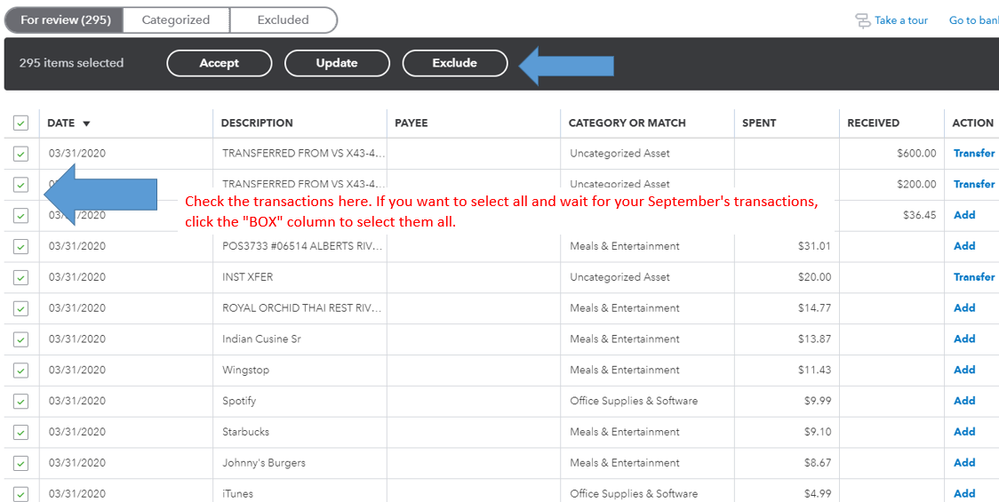Click Add on the $36.45 row
This screenshot has width=999, height=502.
tap(965, 215)
